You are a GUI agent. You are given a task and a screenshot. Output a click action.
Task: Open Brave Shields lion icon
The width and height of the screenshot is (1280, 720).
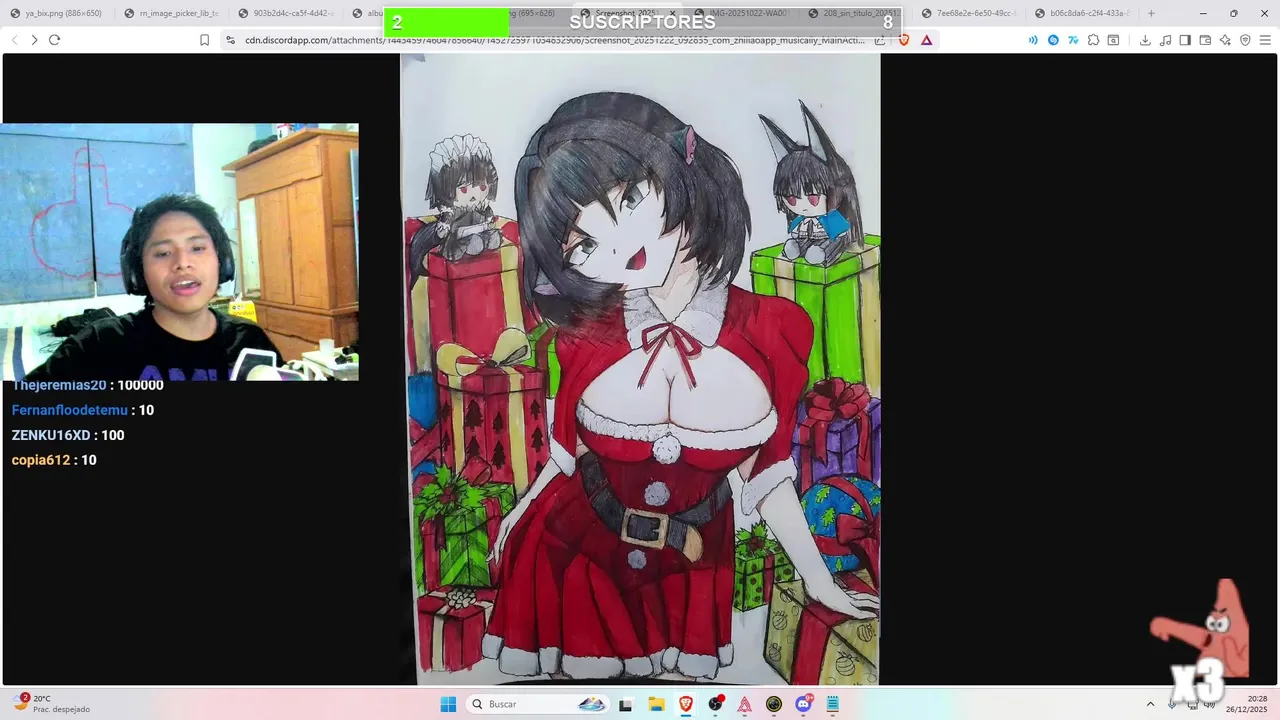904,40
